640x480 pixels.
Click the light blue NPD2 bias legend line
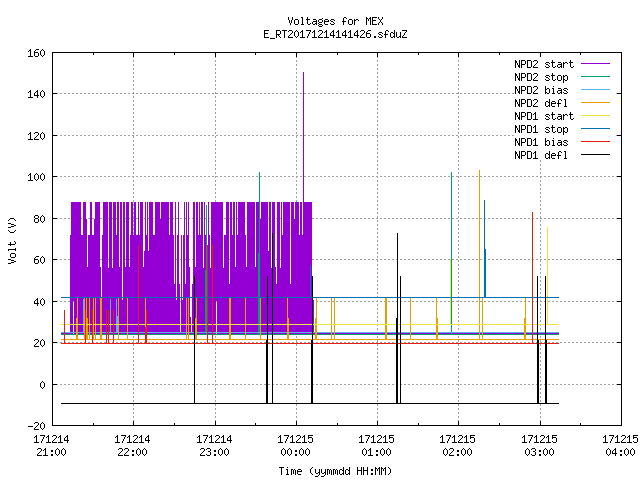(595, 90)
